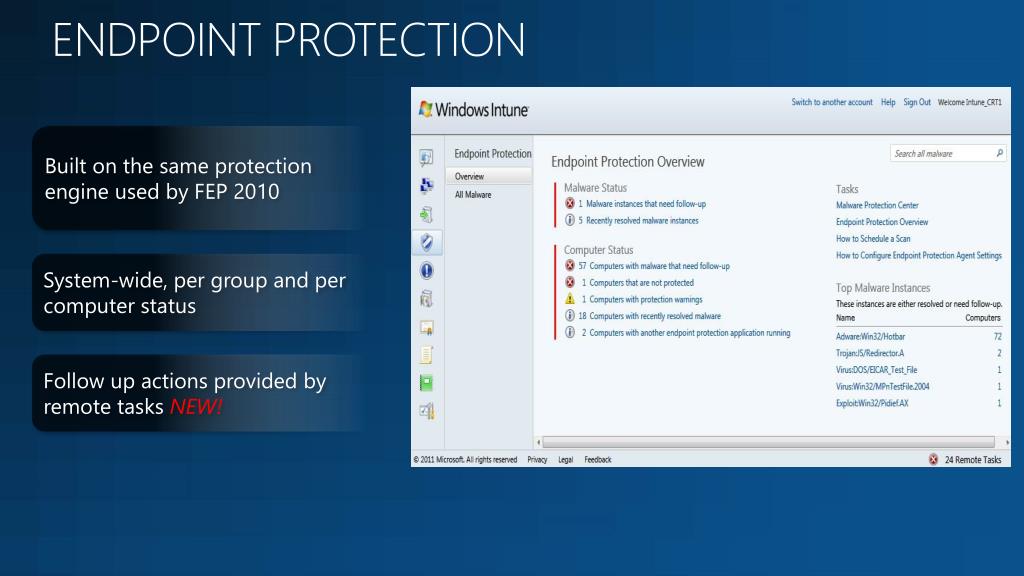
Task: Open the Administration tools icon
Action: click(x=426, y=411)
